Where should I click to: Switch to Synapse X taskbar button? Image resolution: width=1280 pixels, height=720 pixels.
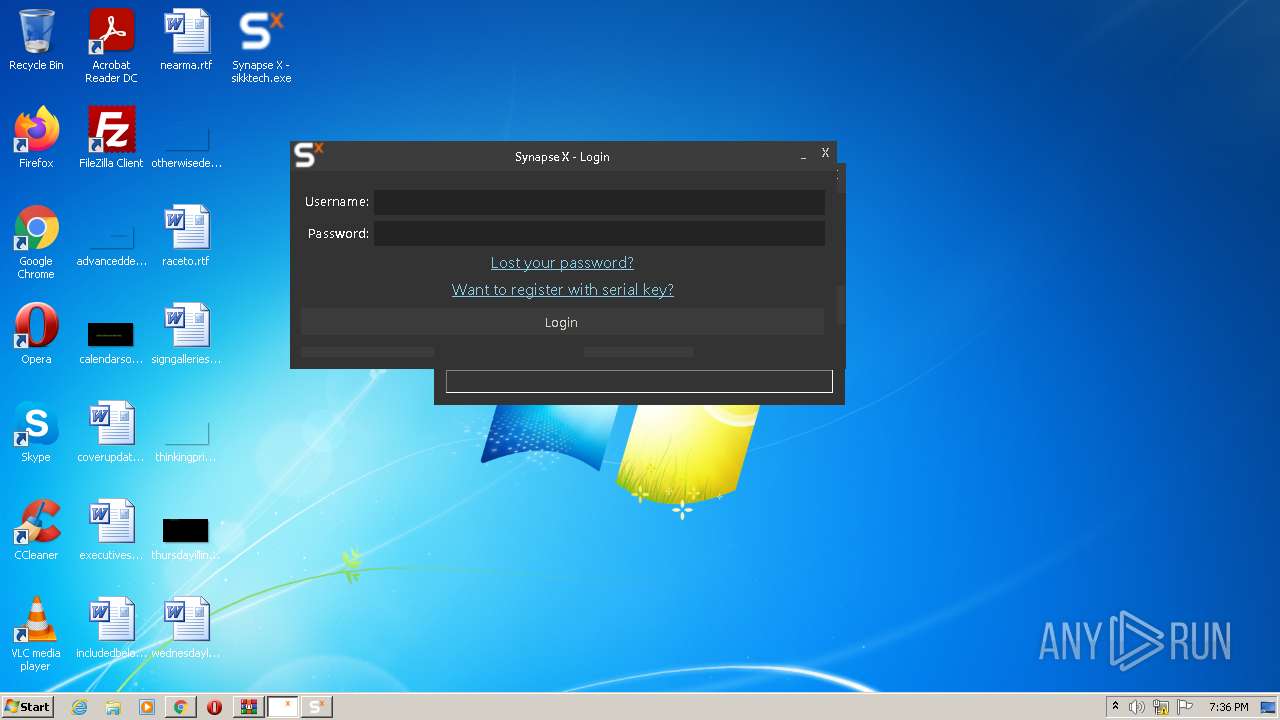pyautogui.click(x=316, y=707)
